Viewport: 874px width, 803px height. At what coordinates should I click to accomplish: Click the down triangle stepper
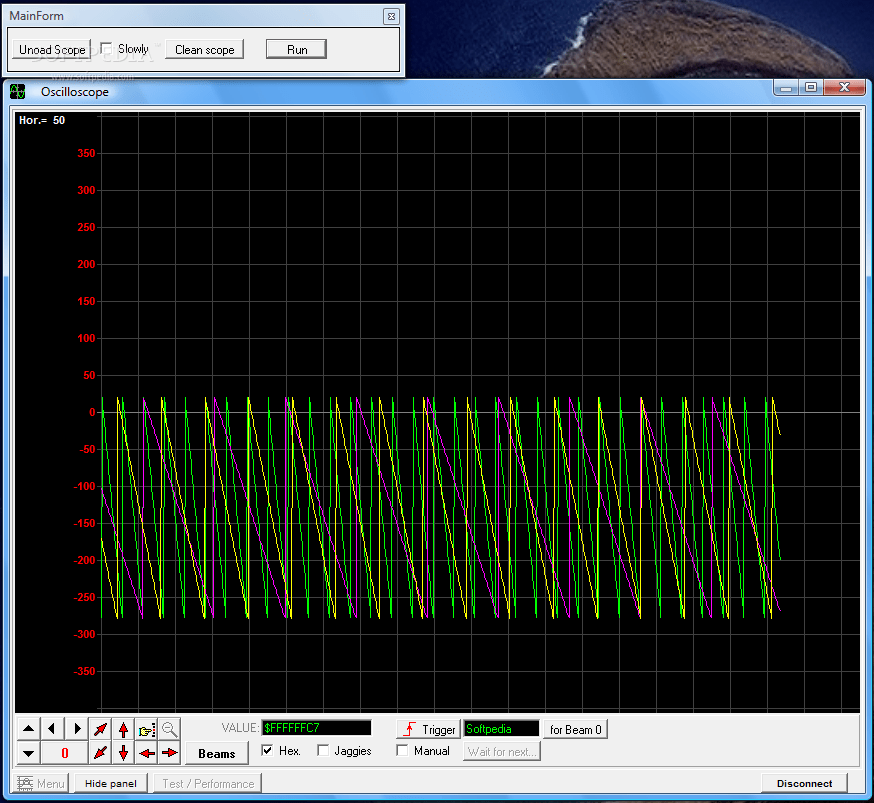tap(28, 752)
